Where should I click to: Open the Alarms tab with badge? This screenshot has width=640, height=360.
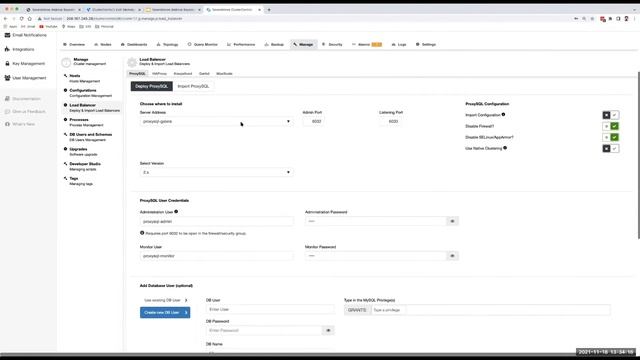[x=367, y=44]
